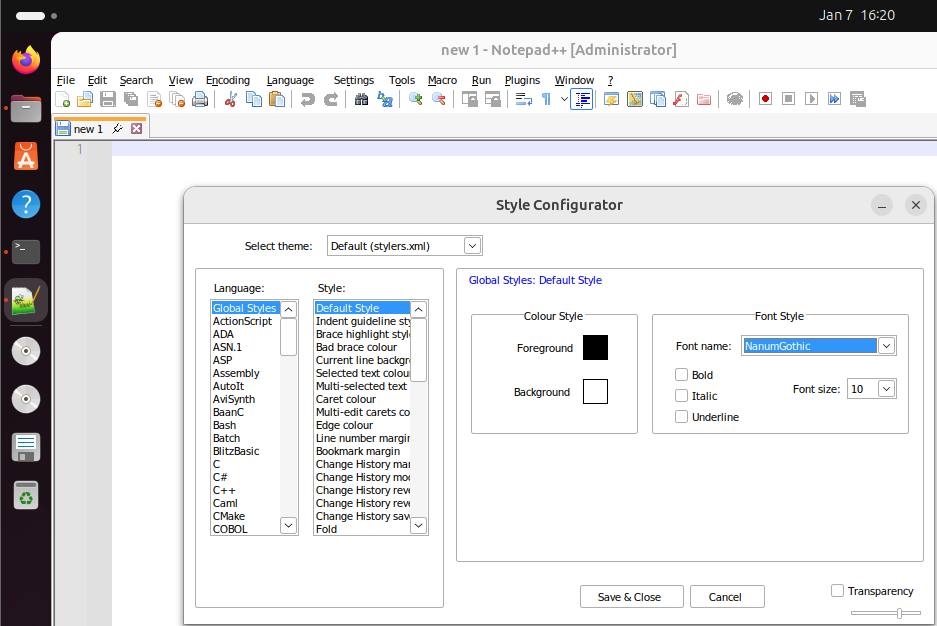Click Language list scroll-down arrow

pos(289,526)
